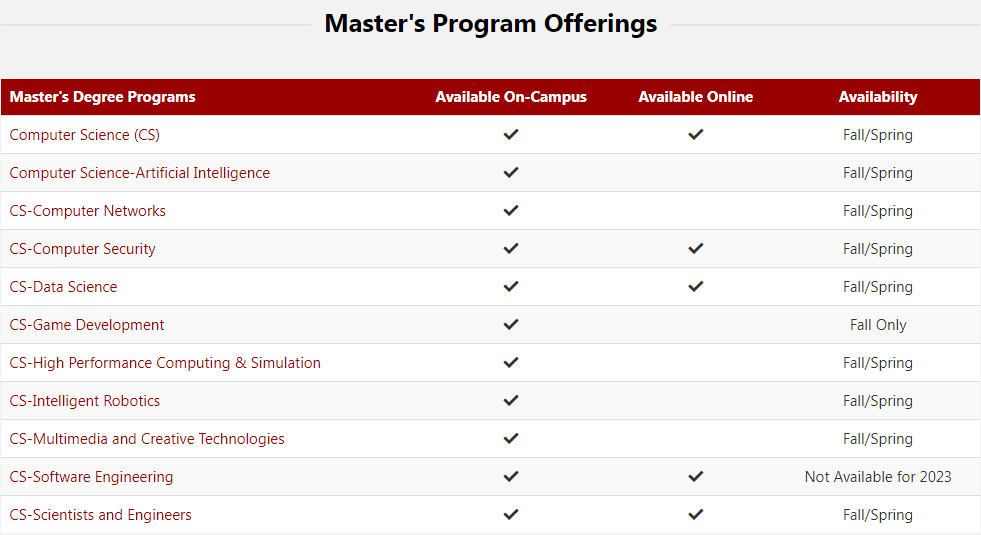Click online checkmark for CS-Computer Security
Viewport: 981px width, 535px height.
(x=696, y=248)
